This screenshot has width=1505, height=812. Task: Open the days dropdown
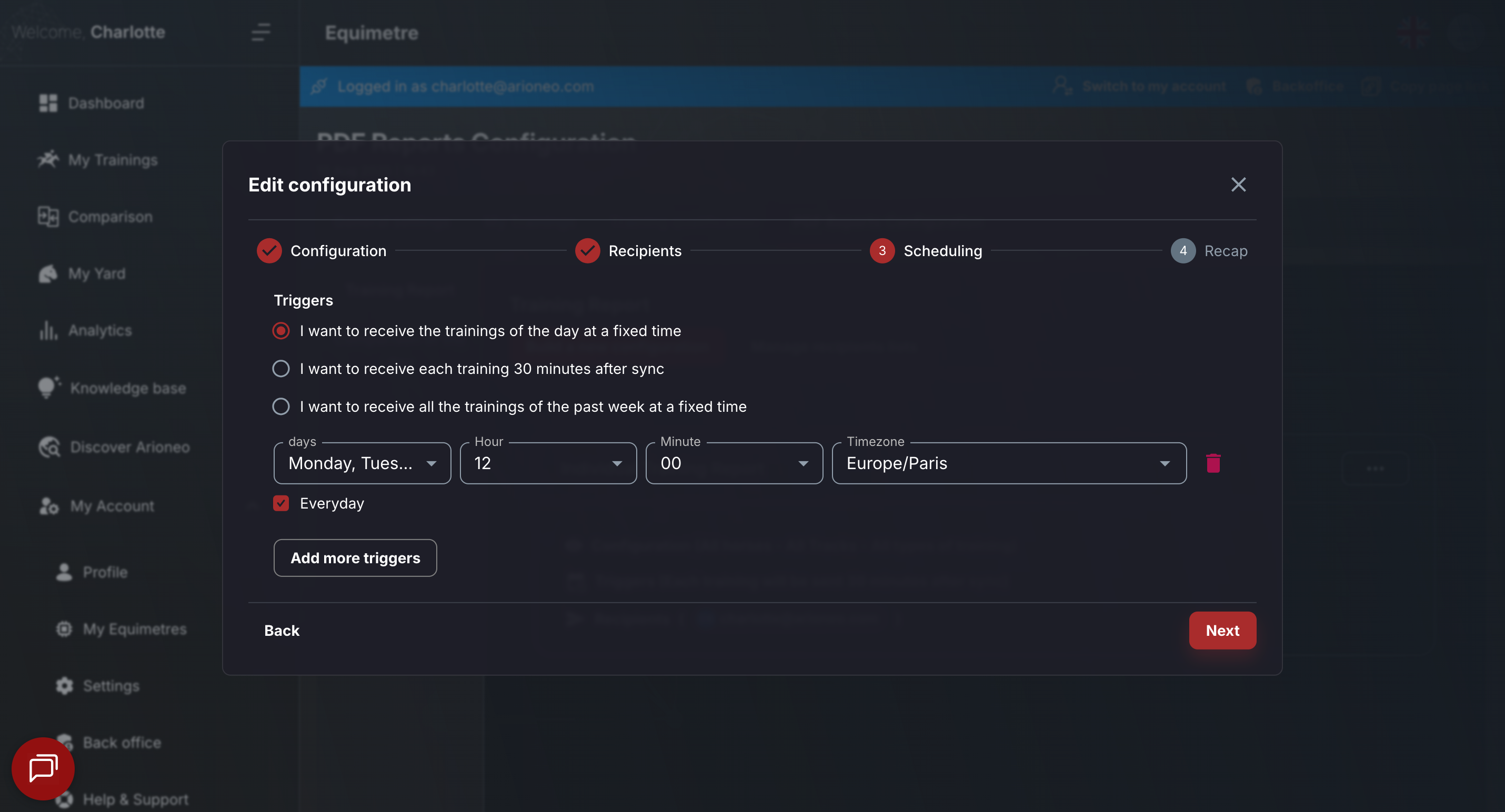tap(362, 463)
